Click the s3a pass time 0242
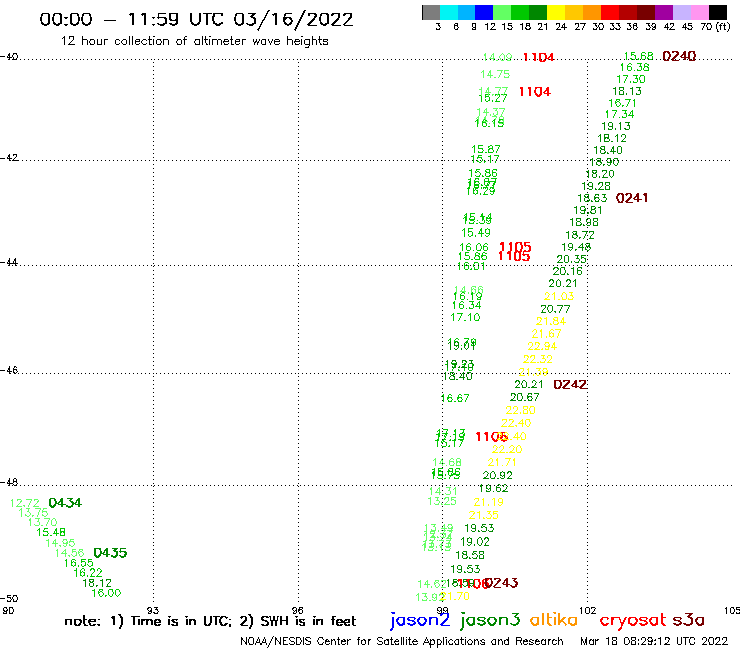The width and height of the screenshot is (740, 650). pos(570,384)
